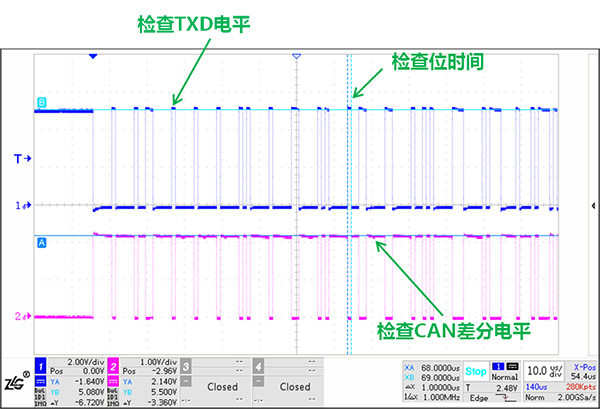Select horizontal cursor B label
Screen dimensions: 600x409
41,103
